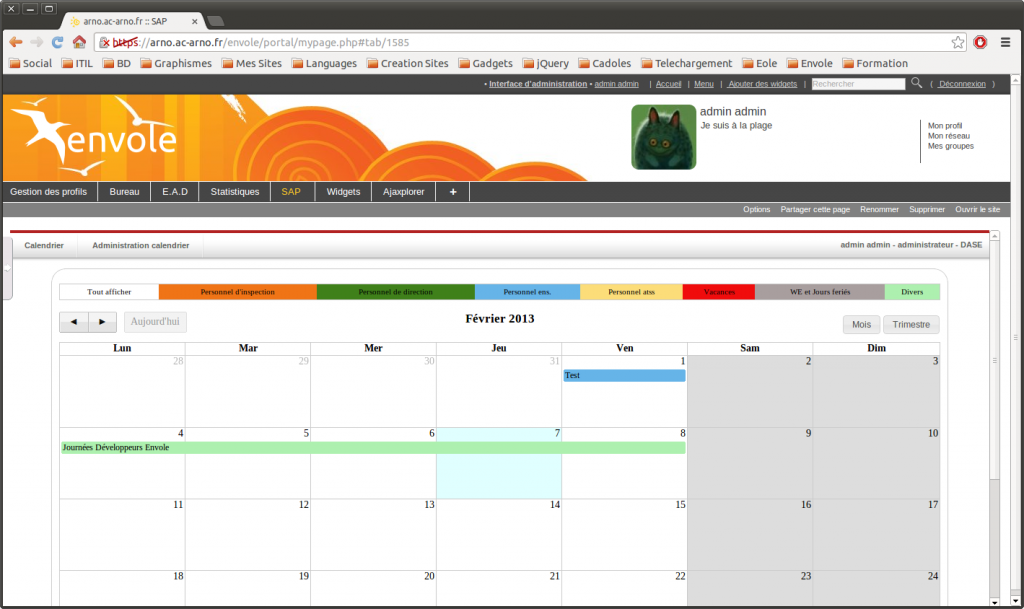Click the Rechercher search field
This screenshot has height=609, width=1024.
point(857,84)
